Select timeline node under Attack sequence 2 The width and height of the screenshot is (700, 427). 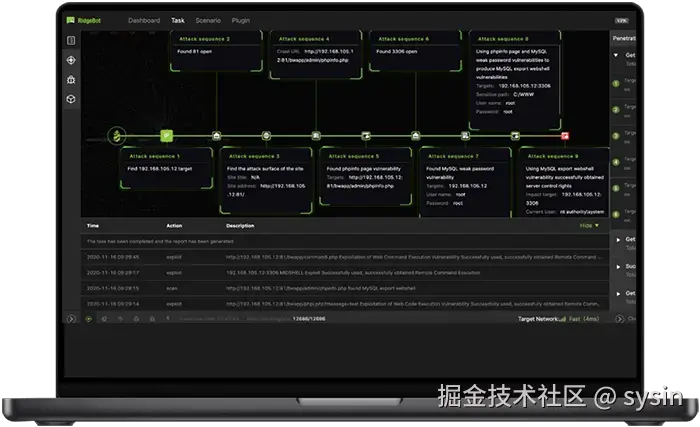tap(217, 135)
